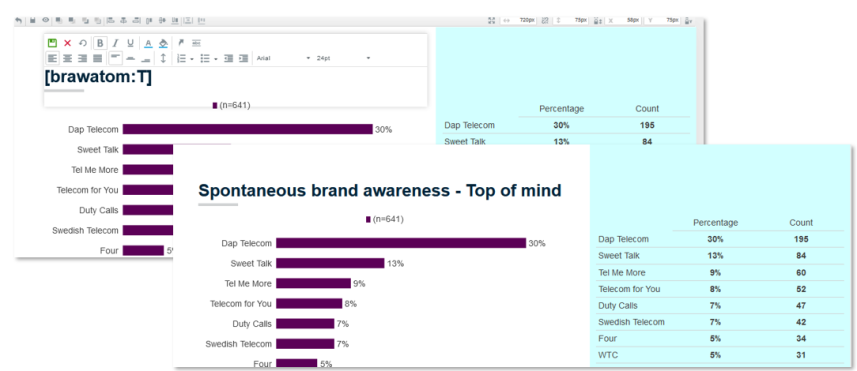Open the Arial font family dropdown

tap(283, 58)
